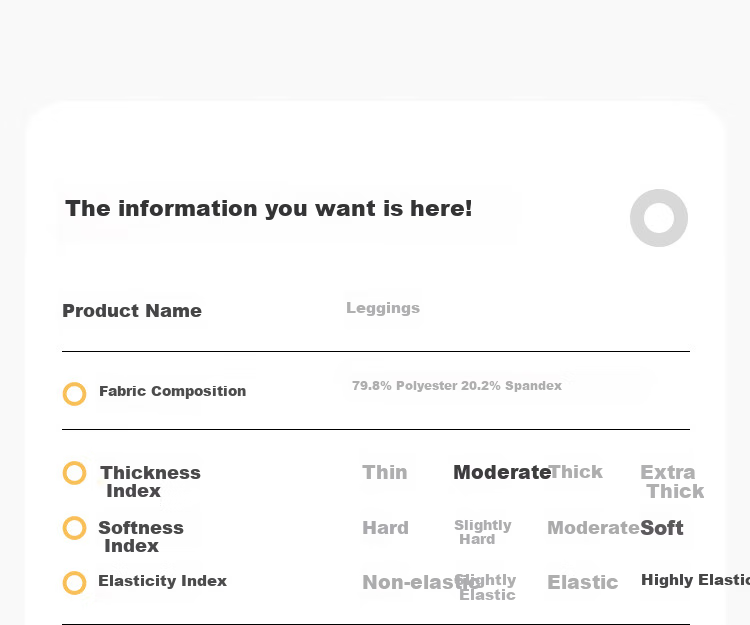Select the Thick thickness option

[x=576, y=472]
